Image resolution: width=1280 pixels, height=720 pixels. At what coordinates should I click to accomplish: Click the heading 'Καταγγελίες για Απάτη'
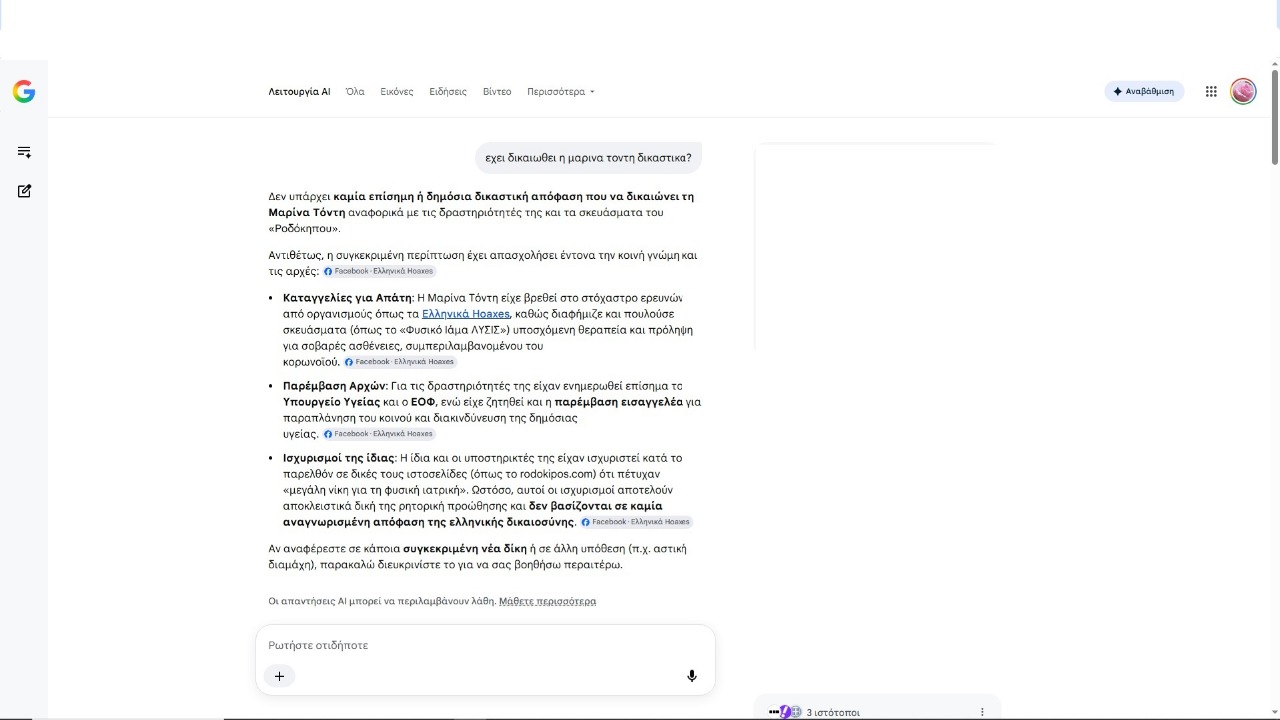point(347,298)
